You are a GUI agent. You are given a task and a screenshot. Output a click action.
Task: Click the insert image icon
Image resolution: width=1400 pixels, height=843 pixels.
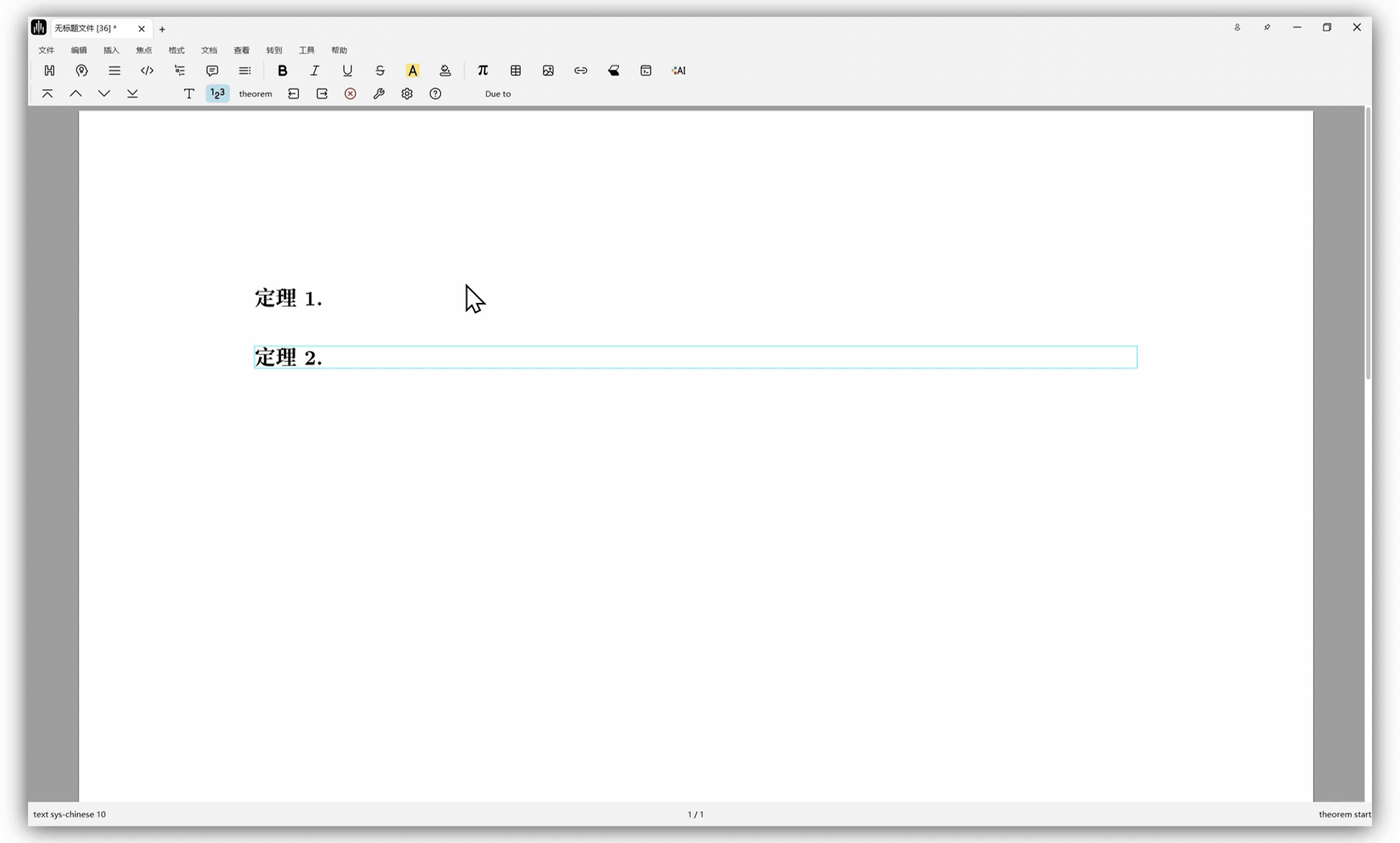548,70
